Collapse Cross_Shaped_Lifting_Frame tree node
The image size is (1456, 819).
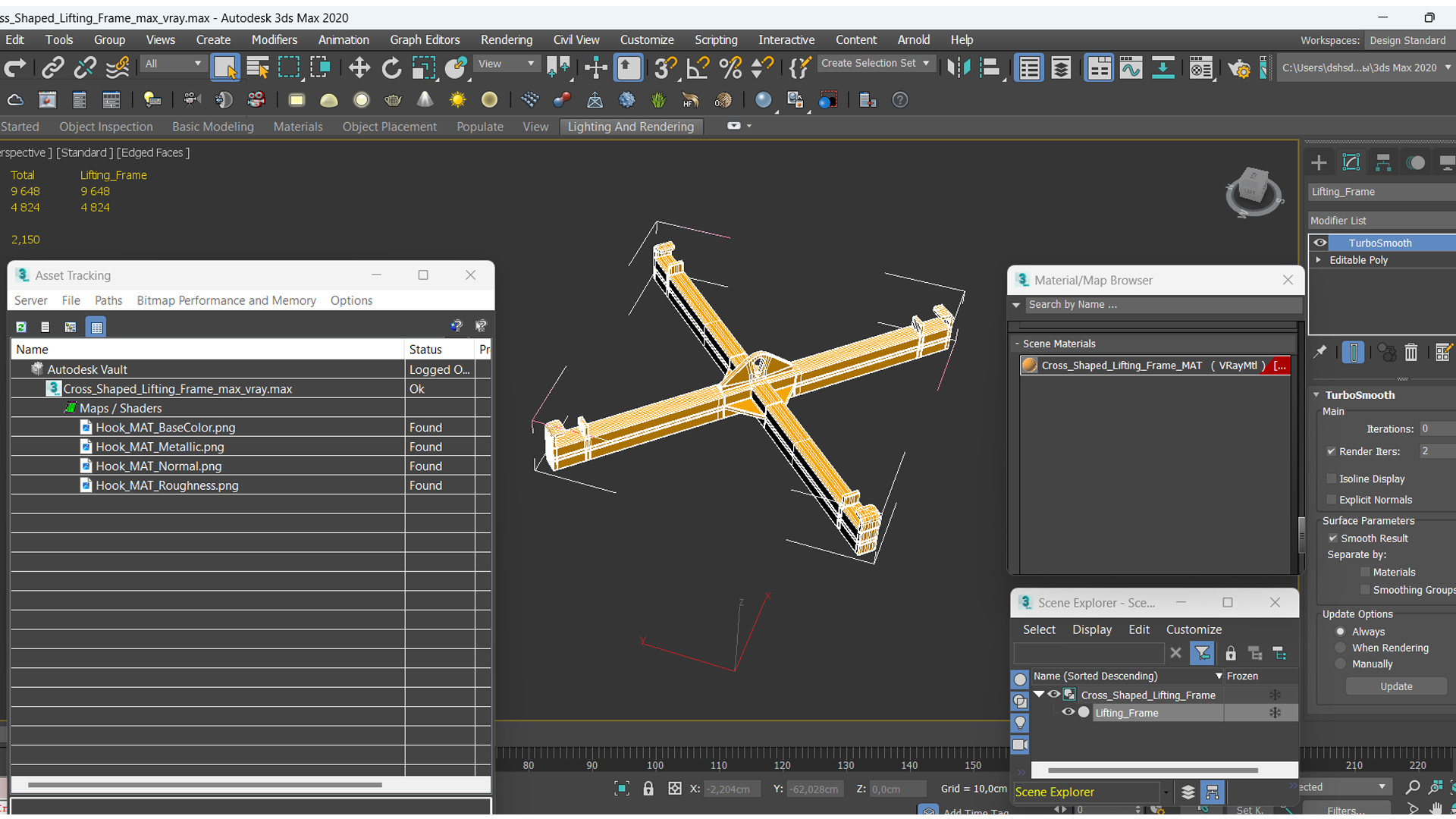click(1039, 694)
